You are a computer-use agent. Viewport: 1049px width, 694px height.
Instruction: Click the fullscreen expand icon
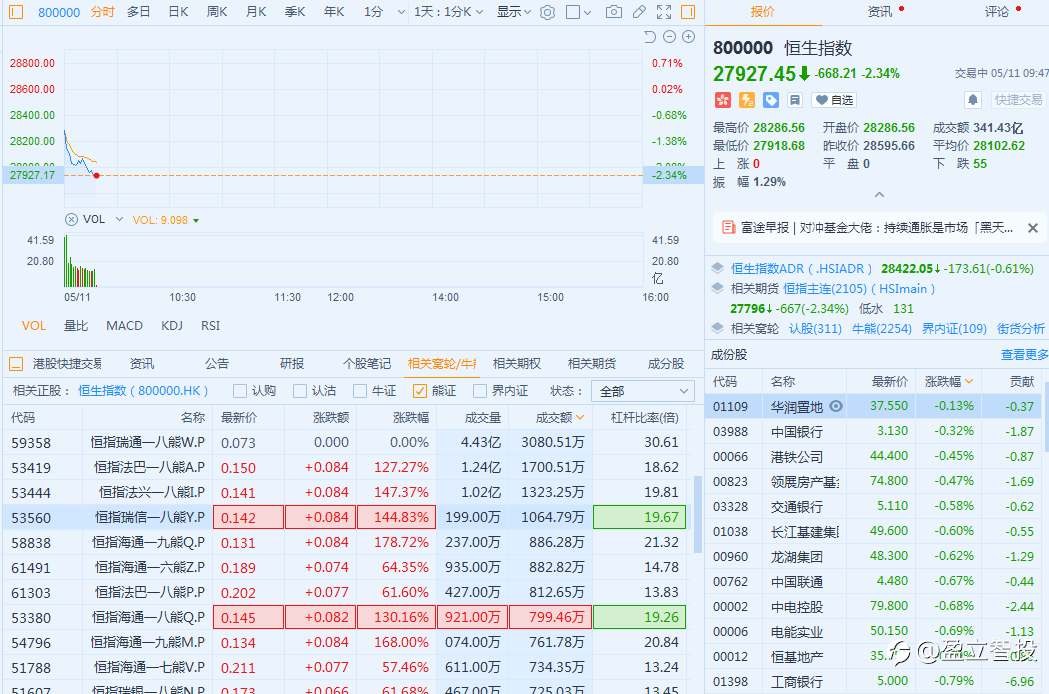point(664,12)
